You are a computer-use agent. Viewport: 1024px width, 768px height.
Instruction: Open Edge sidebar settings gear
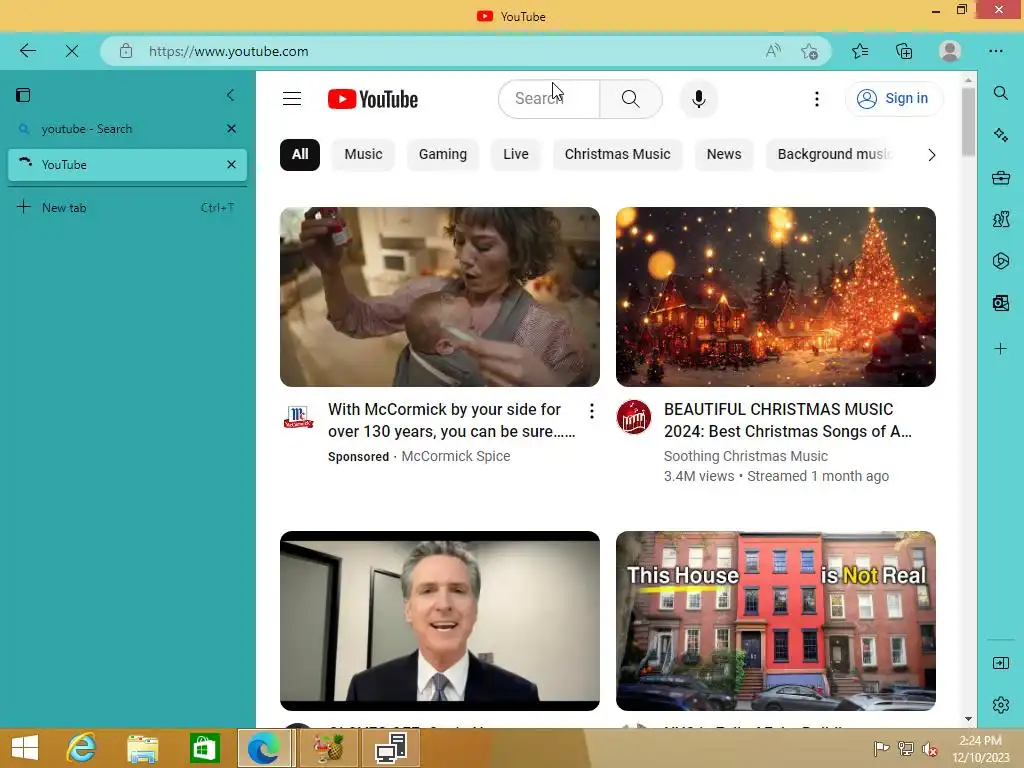1000,705
